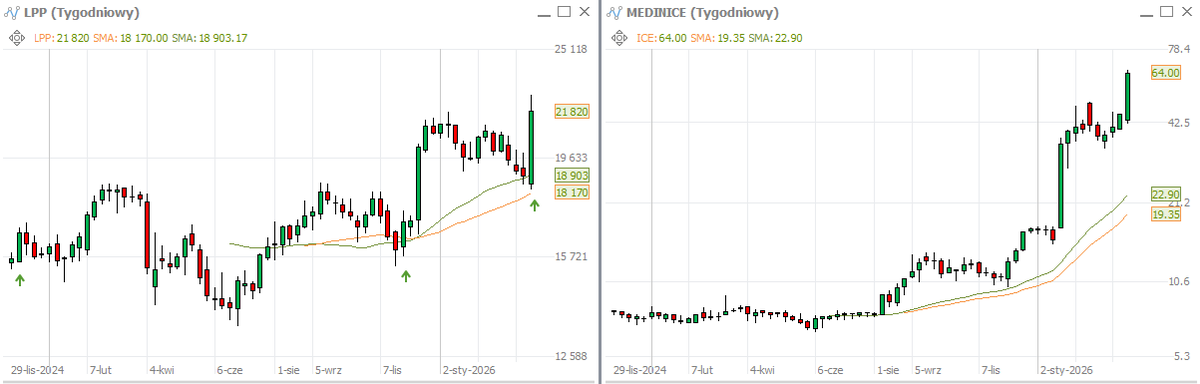
Task: Click the 12 588 price axis label
Action: tap(570, 356)
